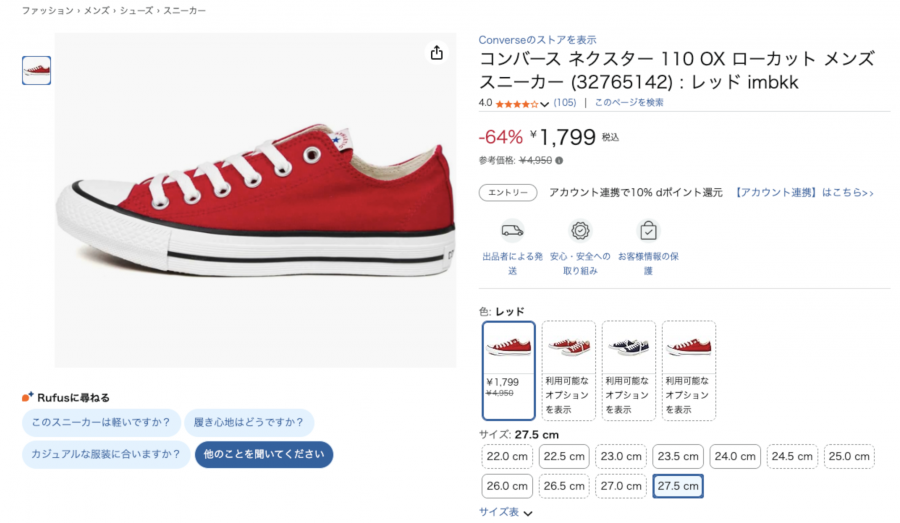Click 他のことを聞いてください button
This screenshot has height=523, width=900.
point(264,454)
